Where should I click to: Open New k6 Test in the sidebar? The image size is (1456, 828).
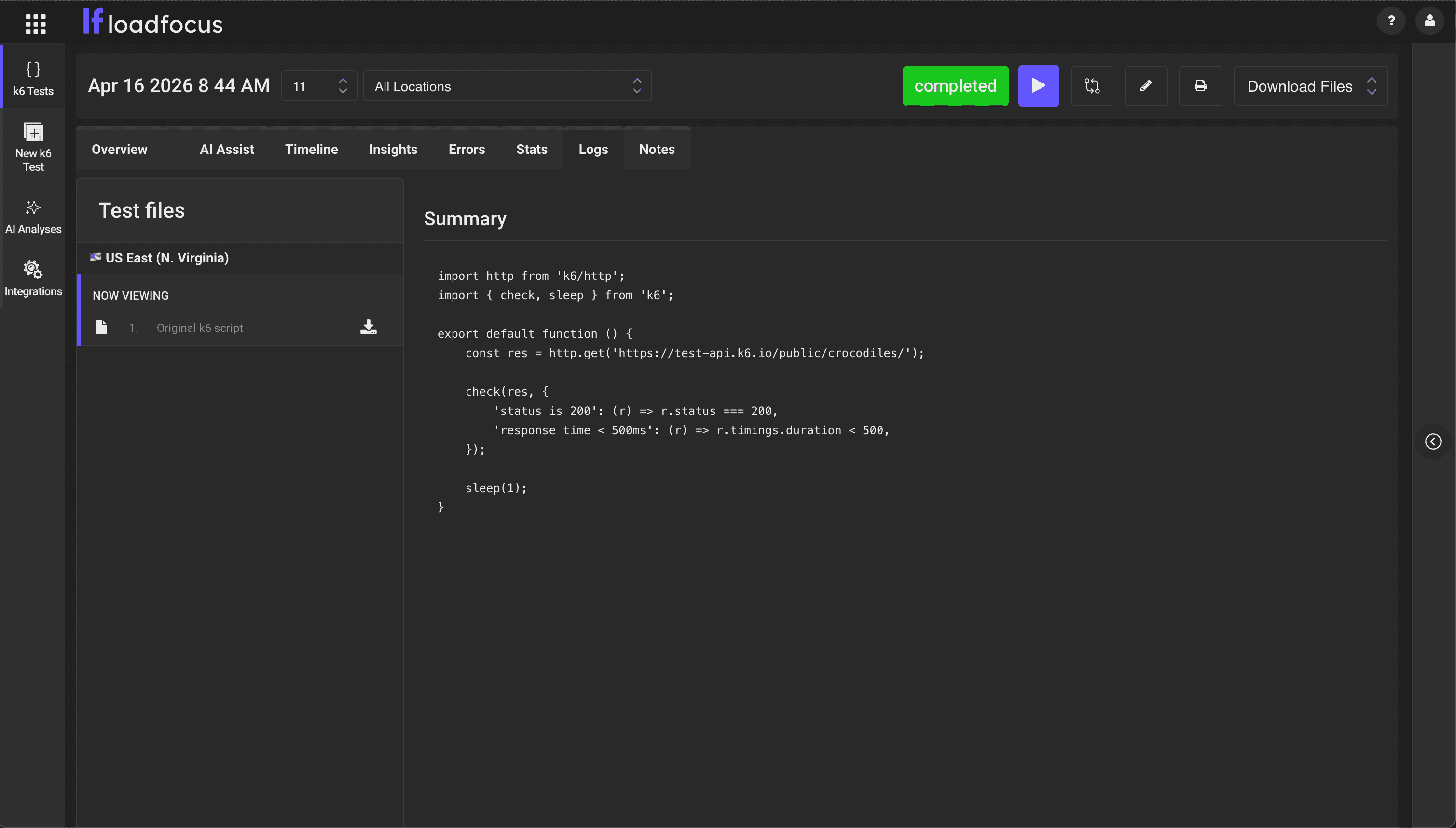click(x=33, y=147)
